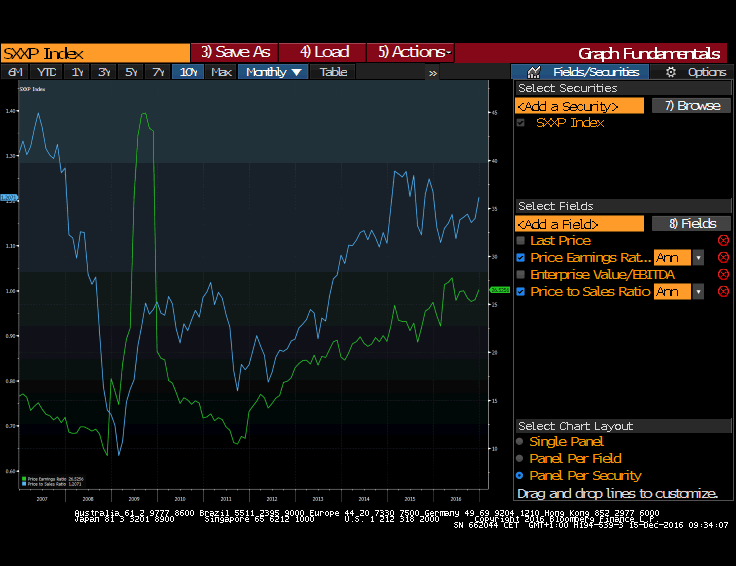Click the Browse securities button
The image size is (736, 566).
coord(692,106)
